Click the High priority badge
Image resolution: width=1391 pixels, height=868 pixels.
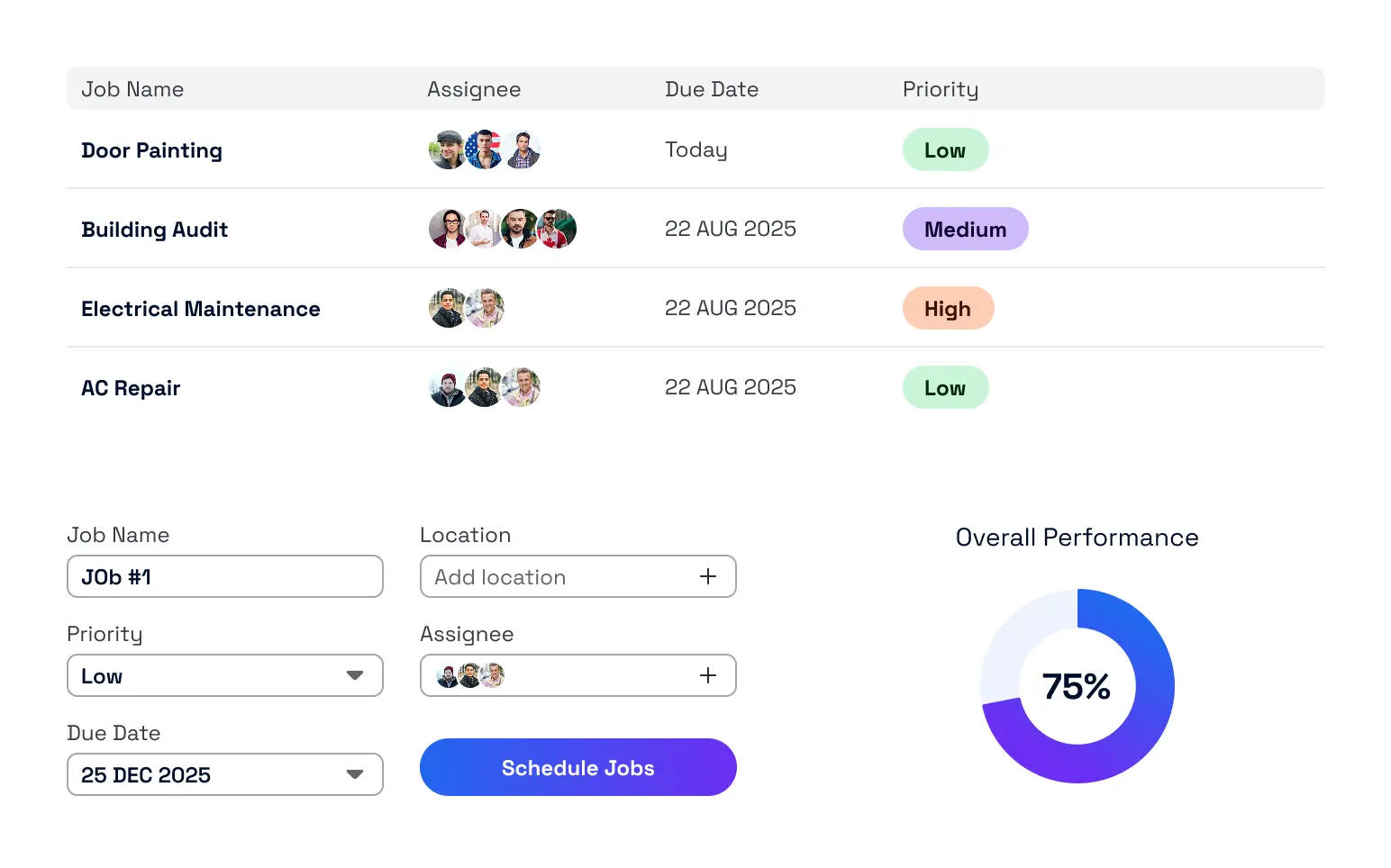(x=948, y=308)
